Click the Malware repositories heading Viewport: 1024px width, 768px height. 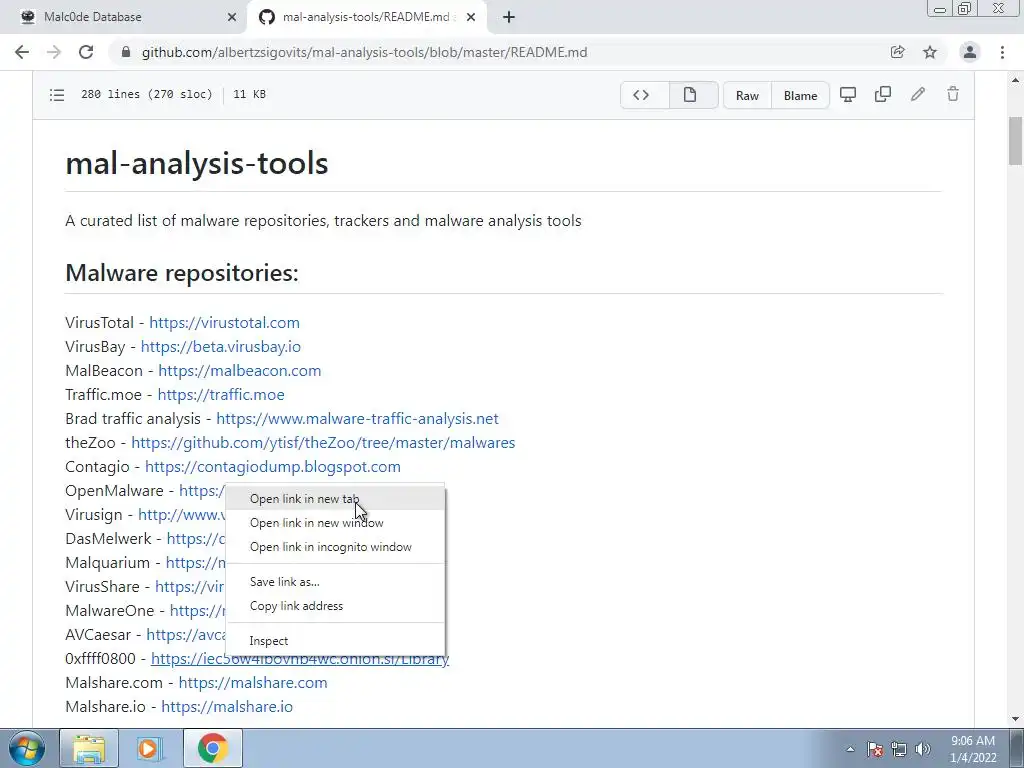(x=182, y=272)
